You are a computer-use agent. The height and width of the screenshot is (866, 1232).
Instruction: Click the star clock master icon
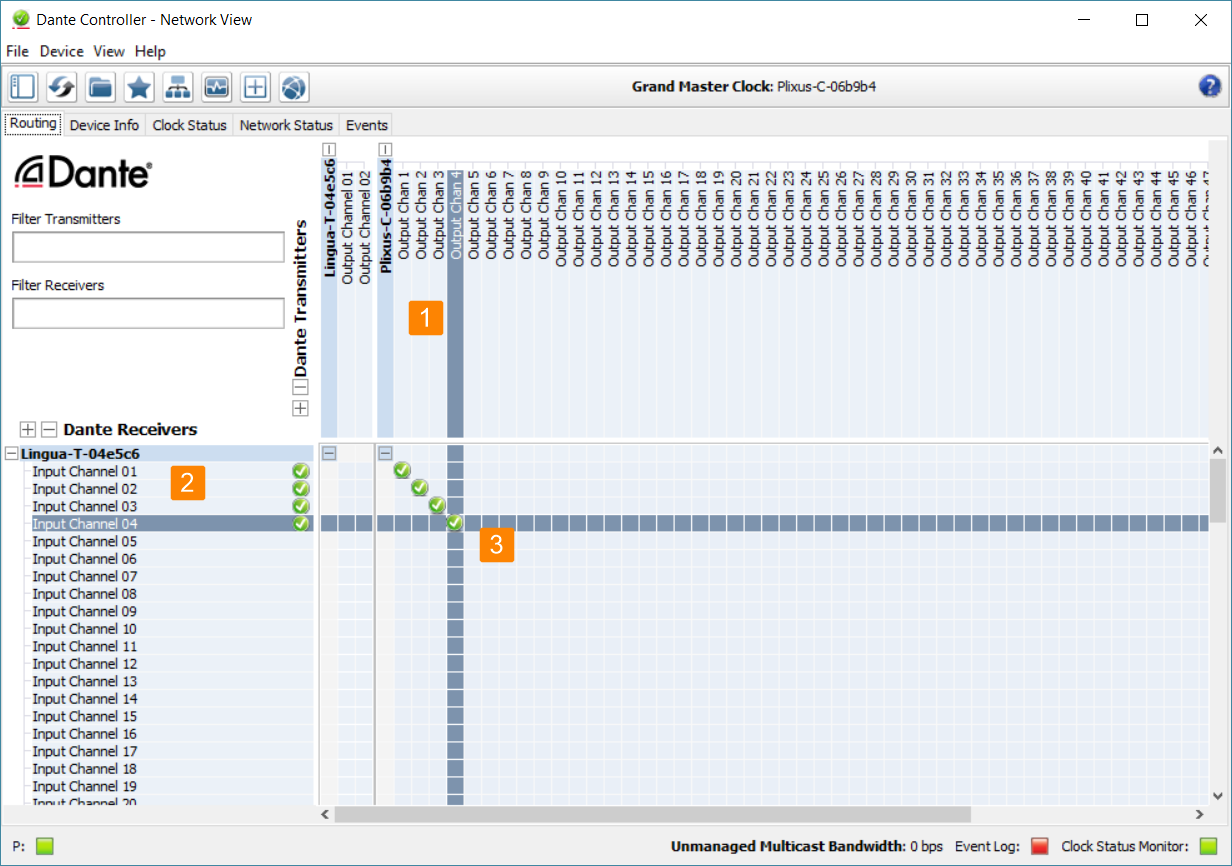coord(139,88)
